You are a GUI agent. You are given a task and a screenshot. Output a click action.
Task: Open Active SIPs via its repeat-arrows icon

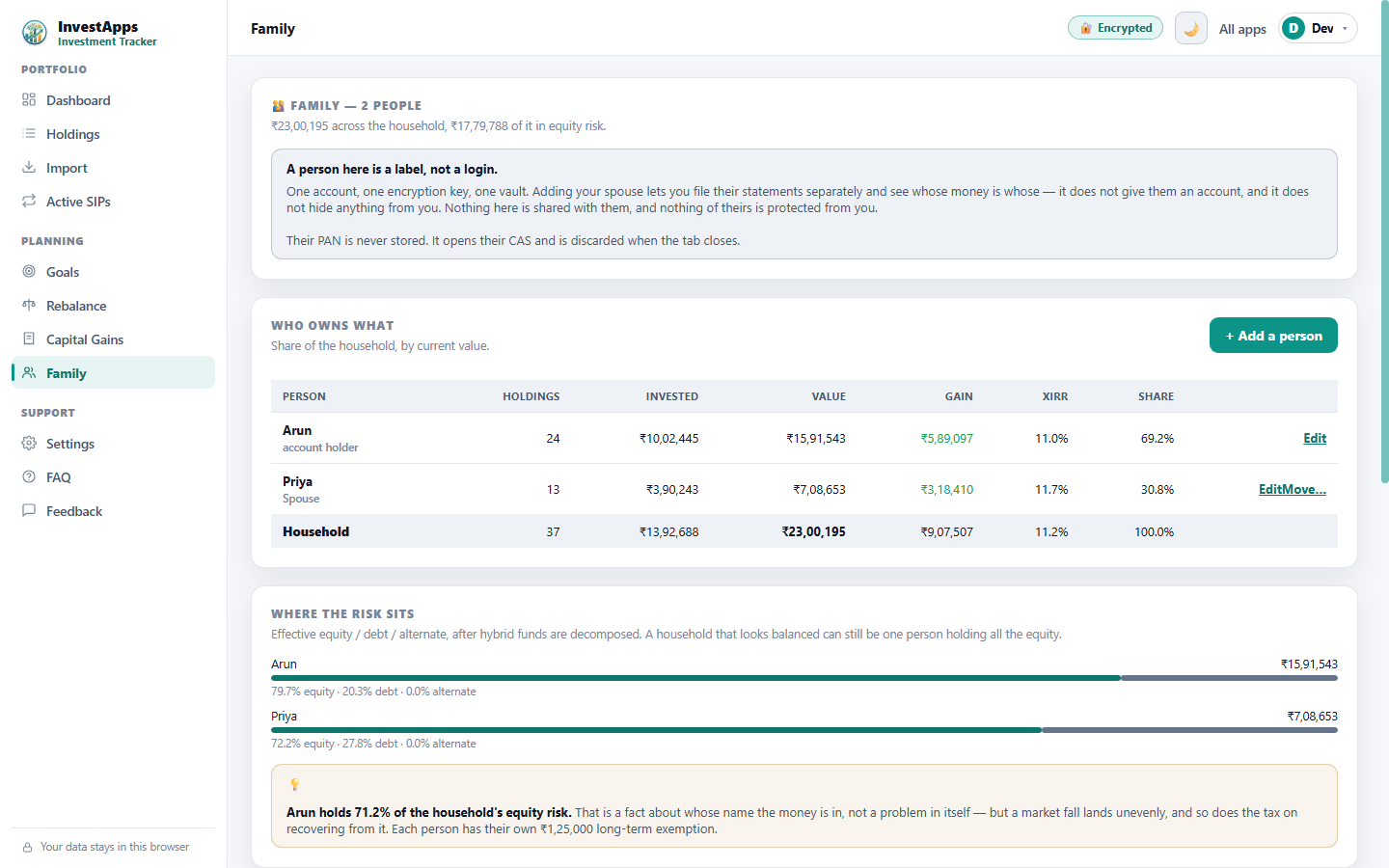(x=29, y=201)
